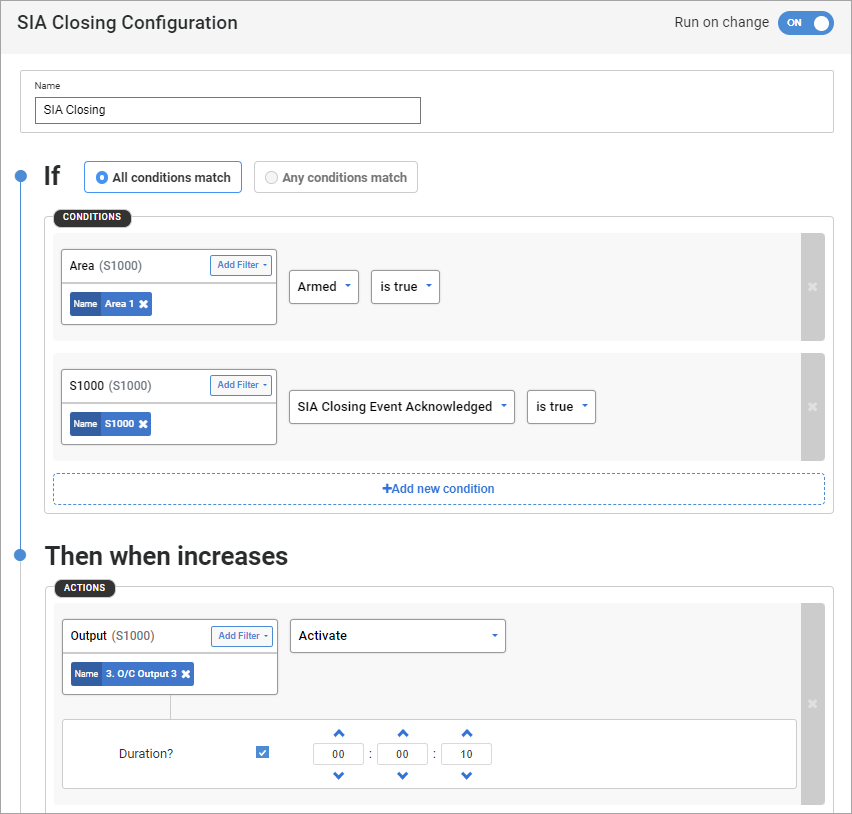Open Add Filter menu for Area
Screen dimensions: 852x814
click(x=240, y=265)
